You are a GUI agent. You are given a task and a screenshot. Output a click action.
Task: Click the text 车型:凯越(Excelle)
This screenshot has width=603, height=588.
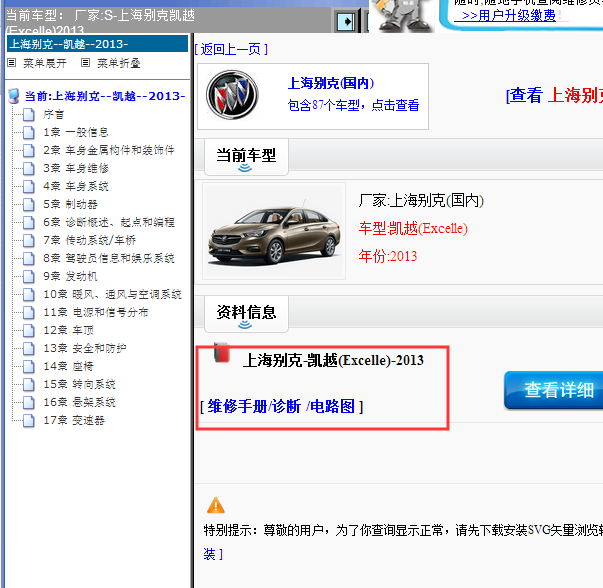(x=413, y=228)
